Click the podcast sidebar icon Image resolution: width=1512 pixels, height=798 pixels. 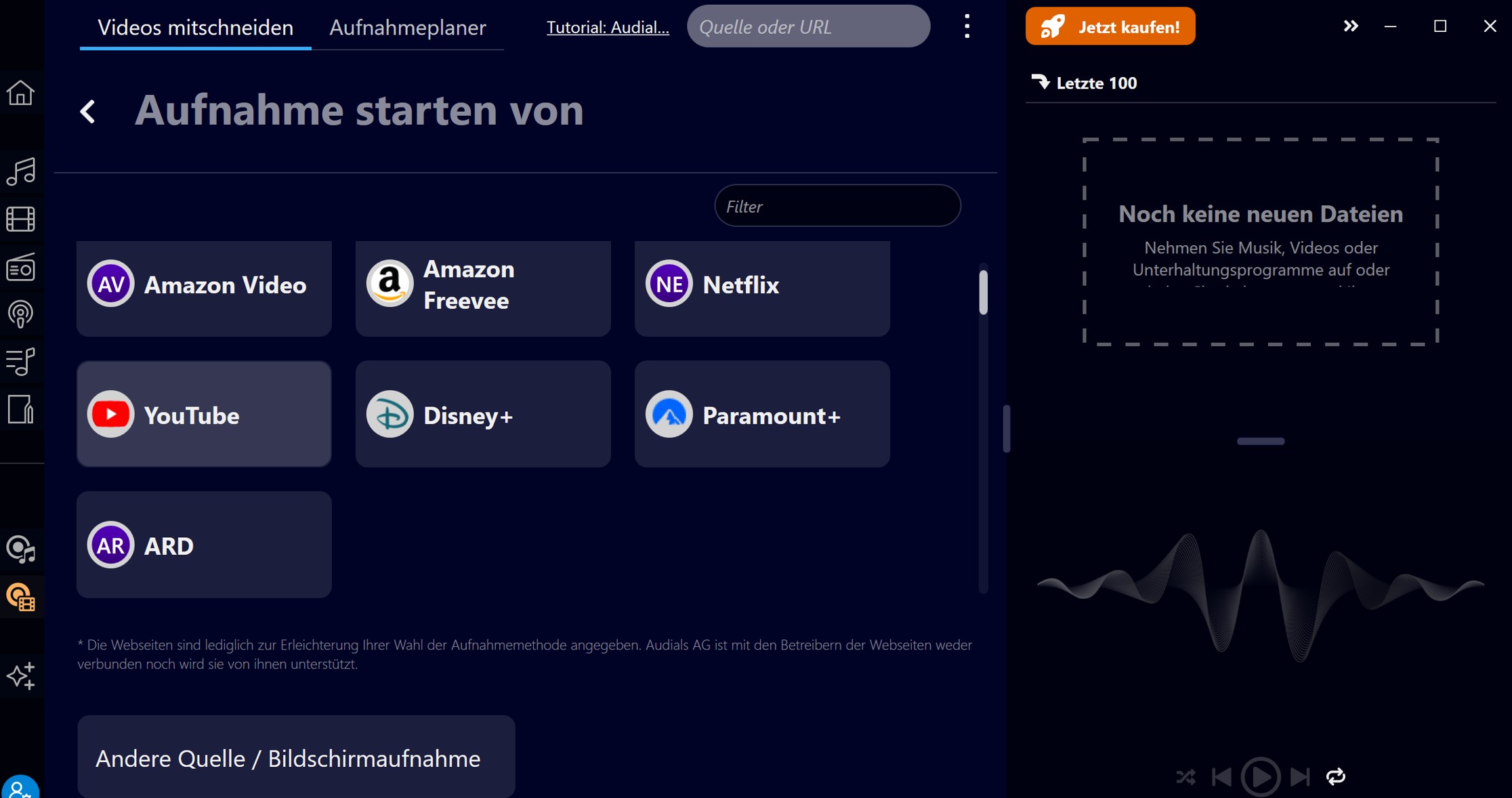[x=20, y=314]
